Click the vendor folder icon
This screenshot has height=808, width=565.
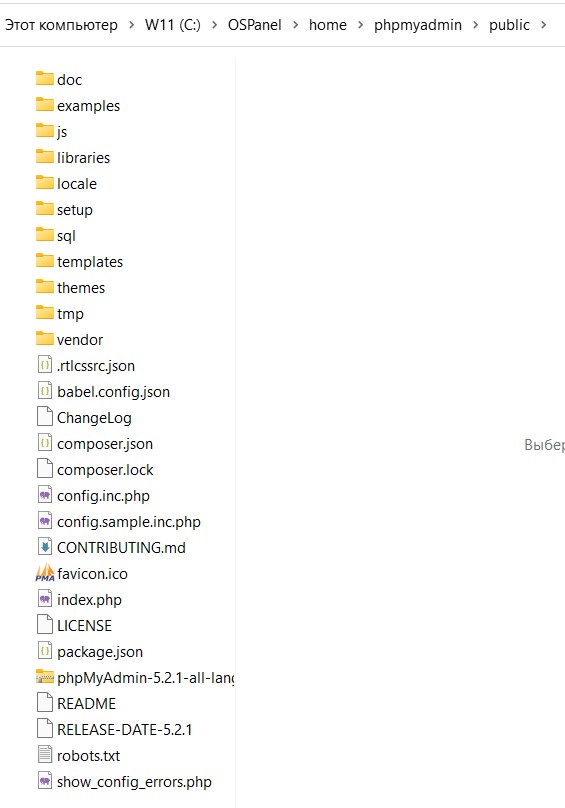pyautogui.click(x=45, y=339)
